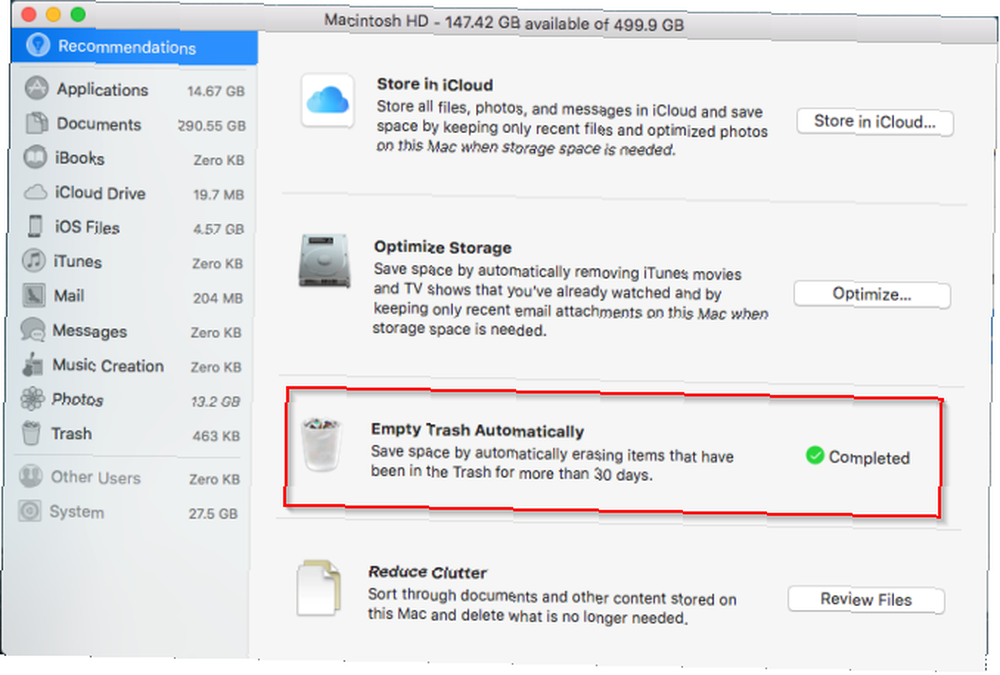Screen dimensions: 1000x675
Task: Click the Completed status label
Action: (869, 457)
